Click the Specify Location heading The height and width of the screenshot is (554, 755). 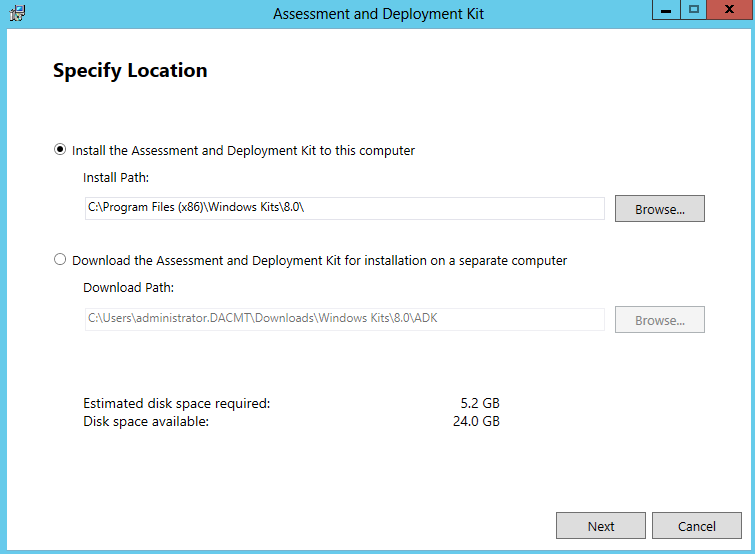[x=130, y=71]
